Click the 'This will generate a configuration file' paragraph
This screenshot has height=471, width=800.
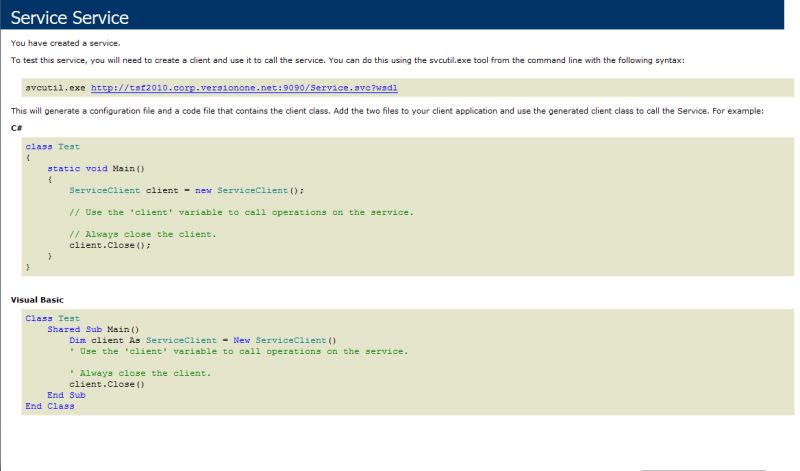pyautogui.click(x=387, y=111)
